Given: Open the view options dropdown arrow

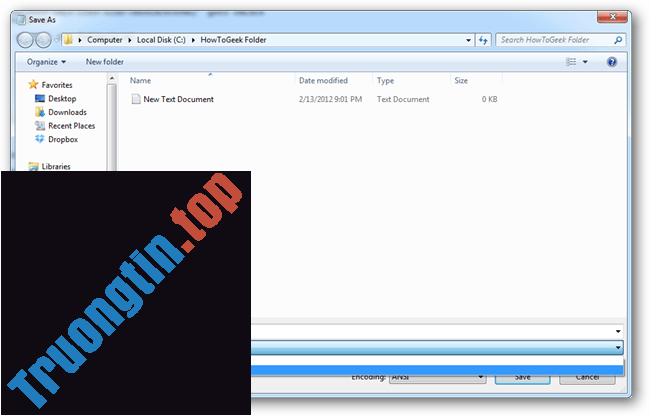Looking at the screenshot, I should pyautogui.click(x=585, y=62).
